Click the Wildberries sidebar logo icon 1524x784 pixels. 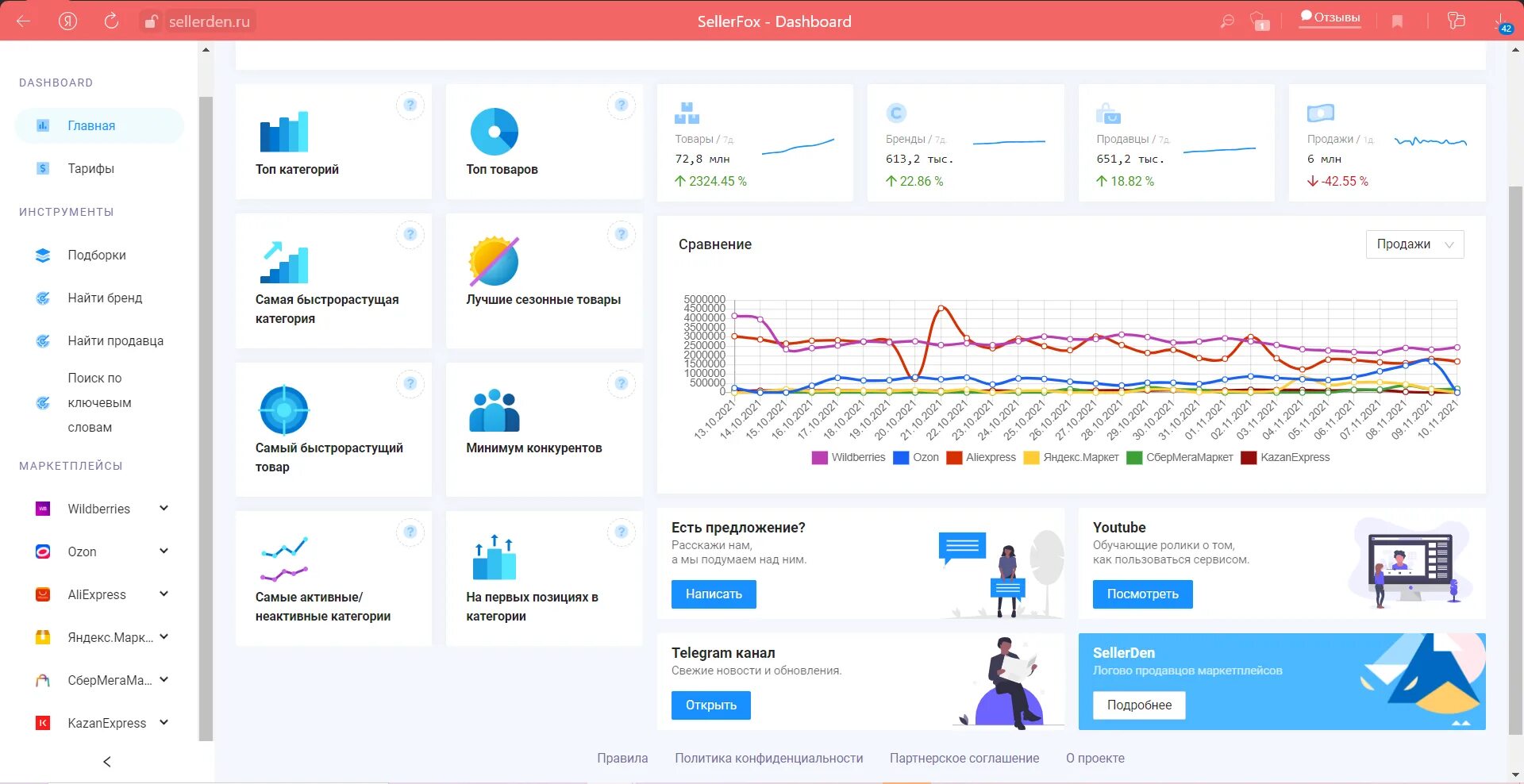pos(43,509)
